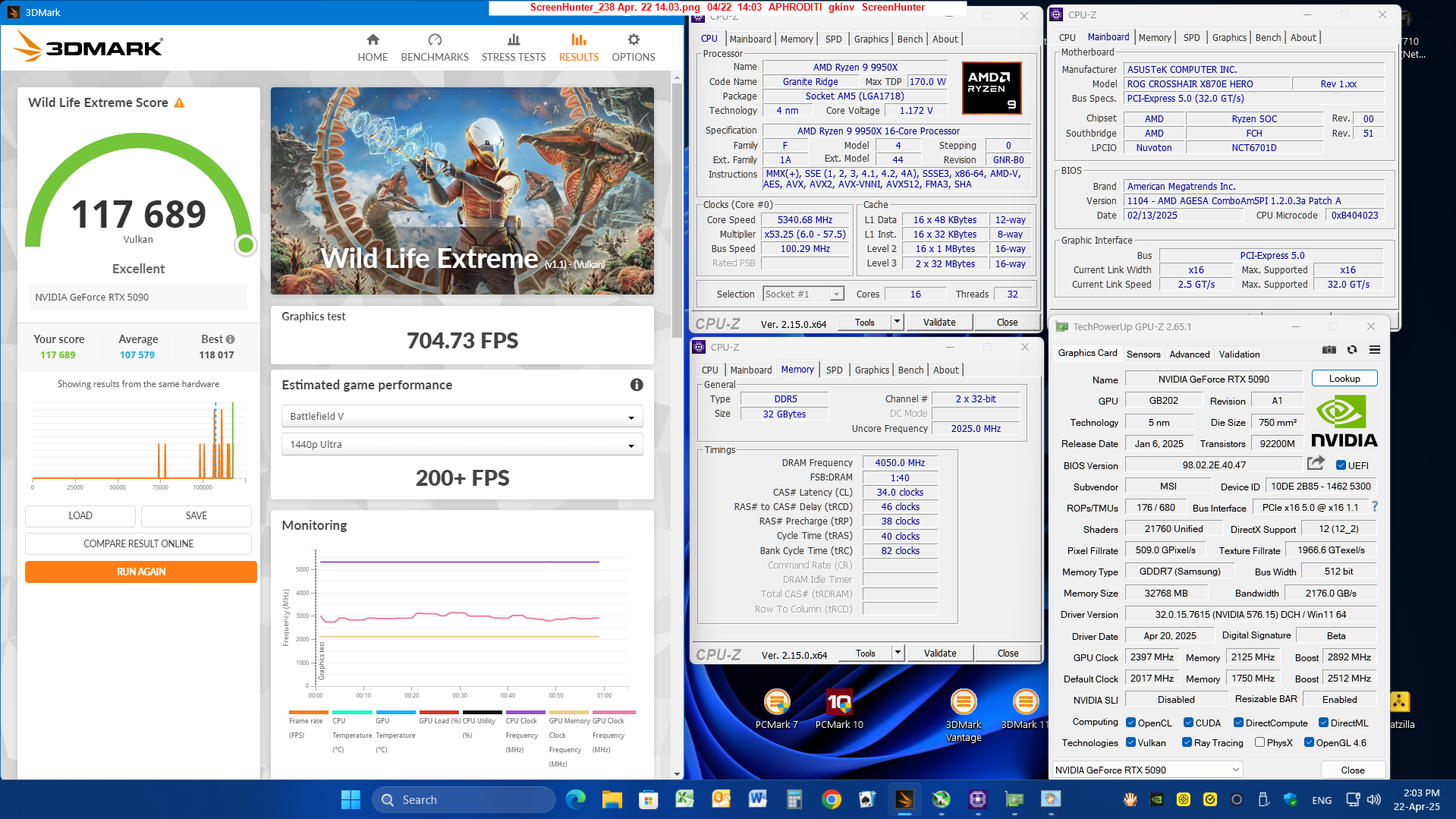Open the 1440p Ultra resolution dropdown

(462, 444)
